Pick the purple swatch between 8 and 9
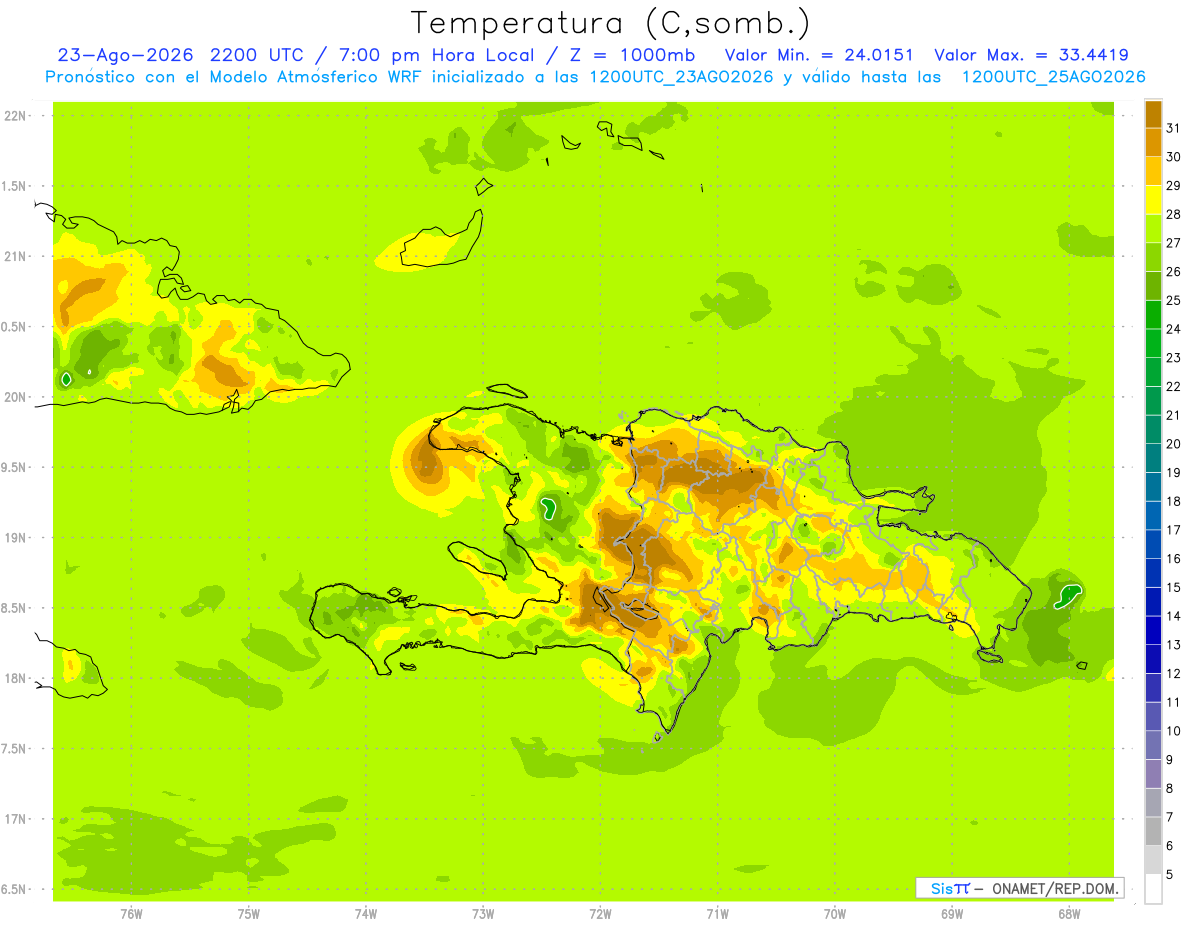This screenshot has width=1200, height=927. (1153, 774)
